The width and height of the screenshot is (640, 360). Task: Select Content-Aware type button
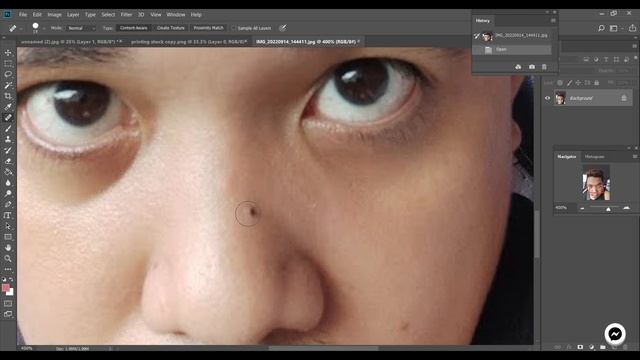tap(133, 28)
